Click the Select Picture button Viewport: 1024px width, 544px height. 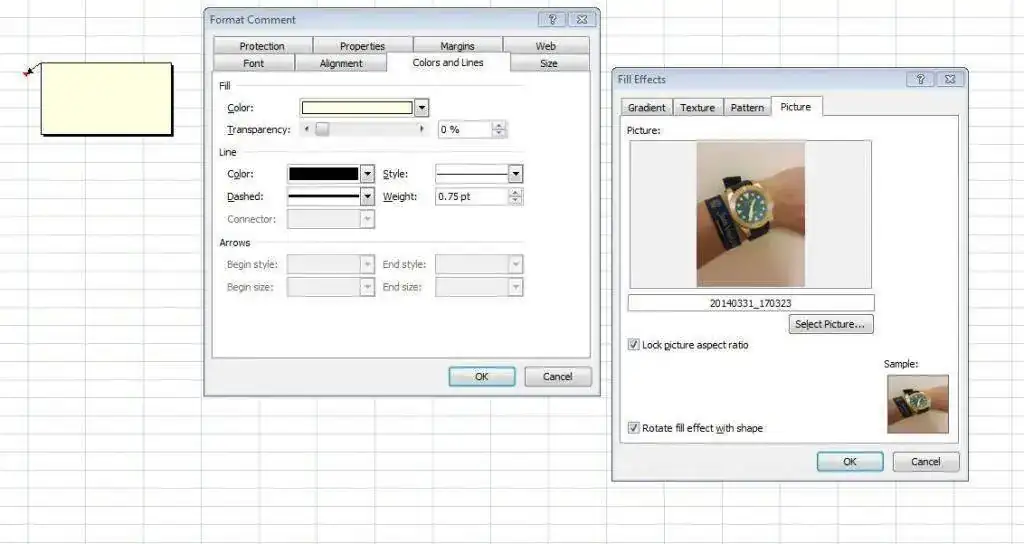[830, 324]
